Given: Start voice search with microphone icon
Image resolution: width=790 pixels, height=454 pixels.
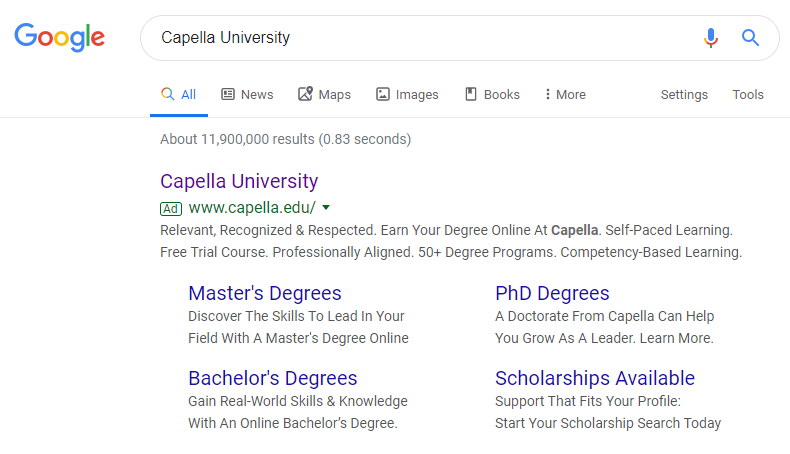Looking at the screenshot, I should [710, 38].
